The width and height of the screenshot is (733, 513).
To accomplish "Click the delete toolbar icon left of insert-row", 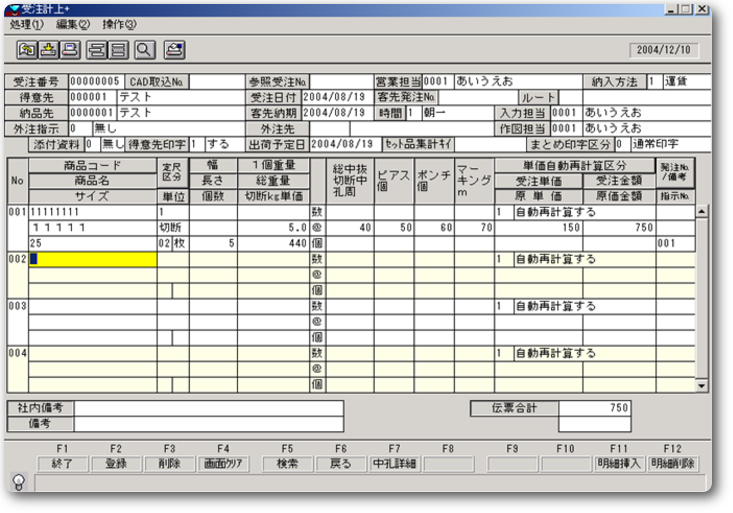I will click(x=70, y=50).
